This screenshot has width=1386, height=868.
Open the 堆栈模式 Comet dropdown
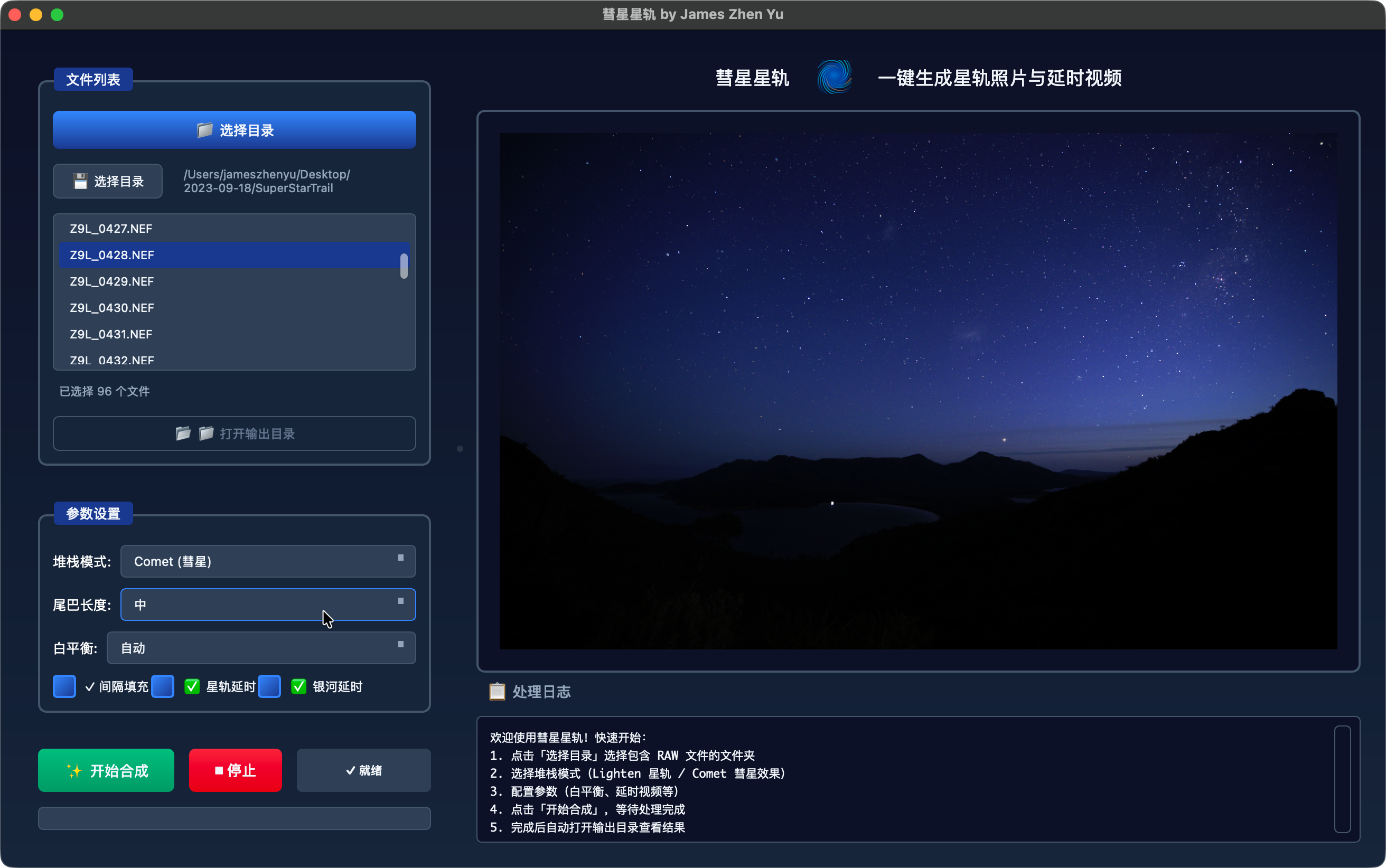point(268,561)
